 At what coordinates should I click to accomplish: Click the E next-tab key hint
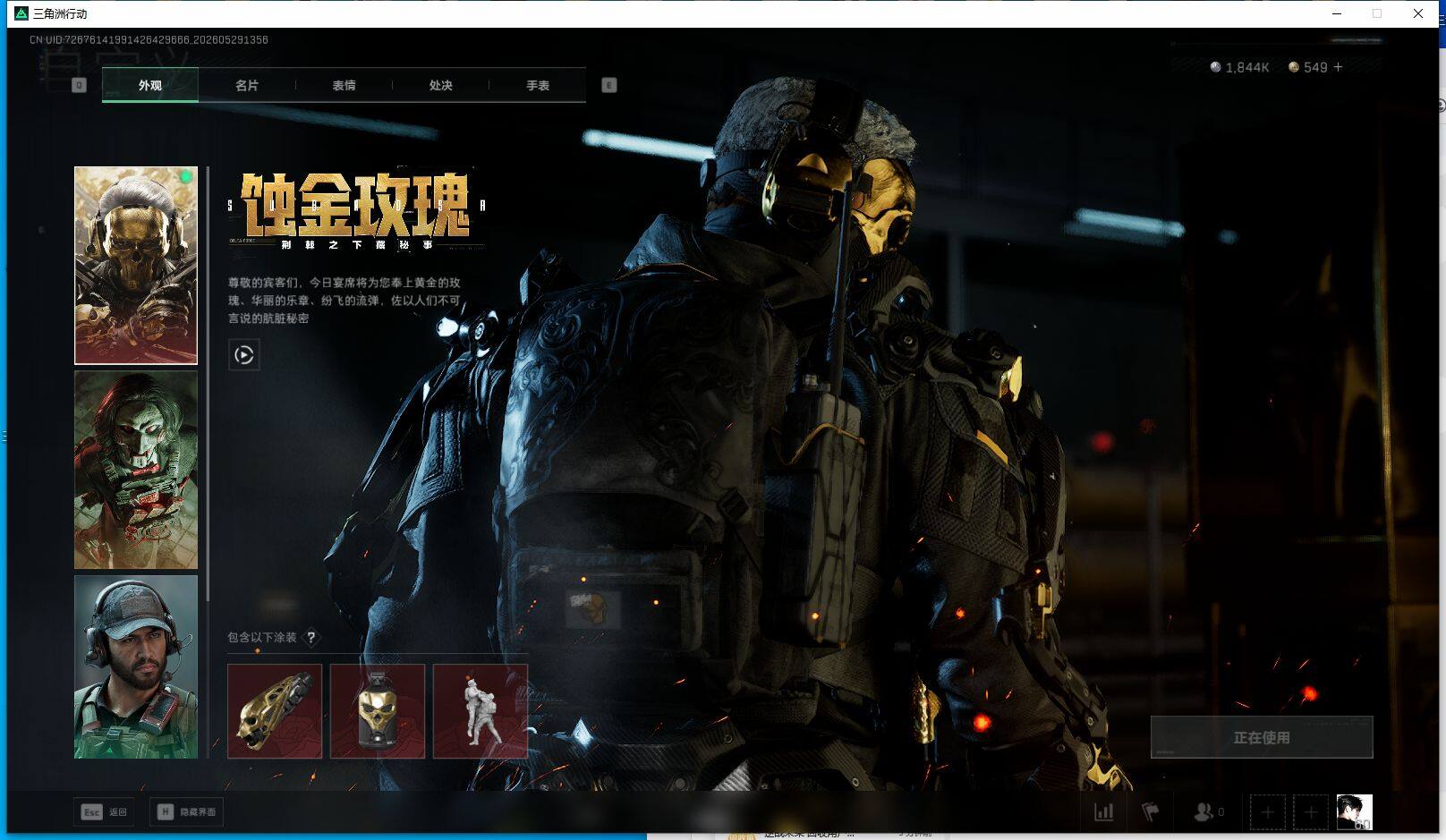[609, 85]
